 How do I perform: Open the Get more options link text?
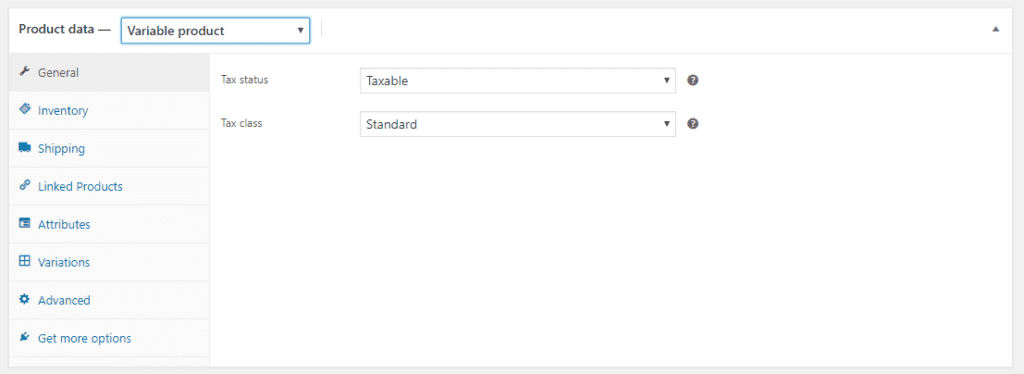tap(85, 338)
